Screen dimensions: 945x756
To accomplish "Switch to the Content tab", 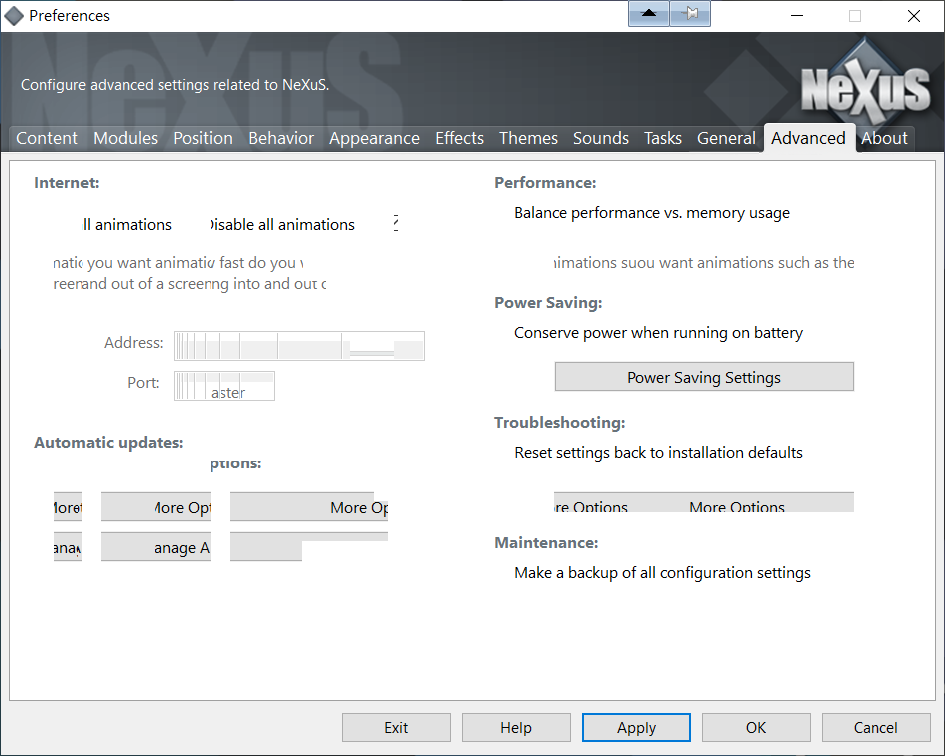I will click(47, 138).
